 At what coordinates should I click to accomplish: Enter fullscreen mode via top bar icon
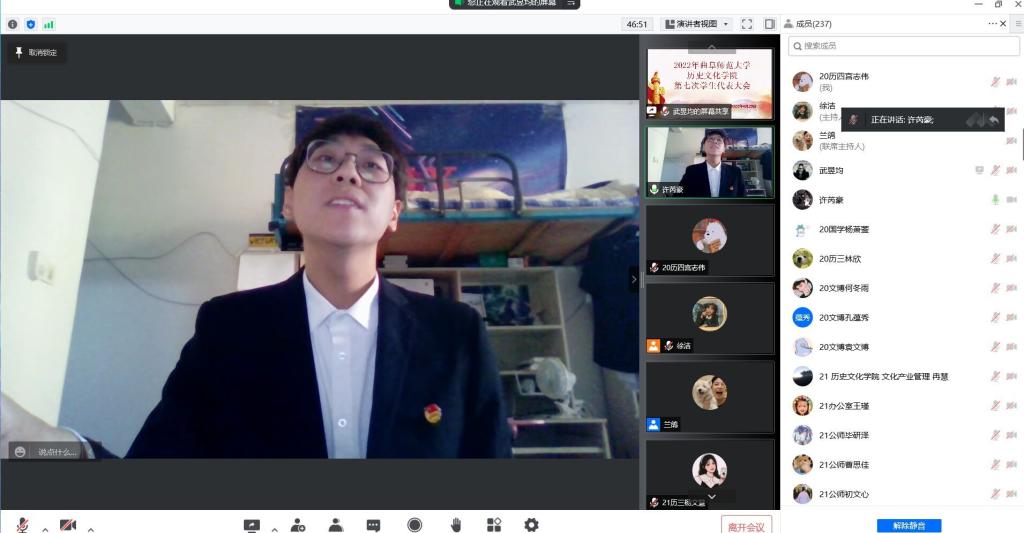[x=747, y=24]
